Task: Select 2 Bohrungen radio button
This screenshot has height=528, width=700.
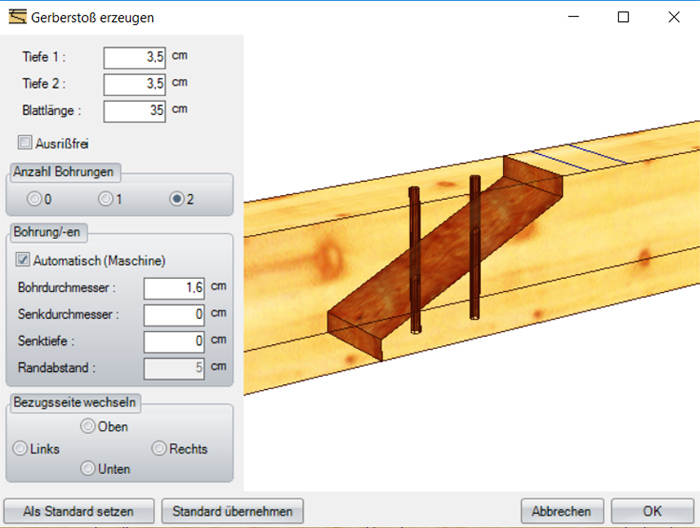Action: [x=177, y=199]
